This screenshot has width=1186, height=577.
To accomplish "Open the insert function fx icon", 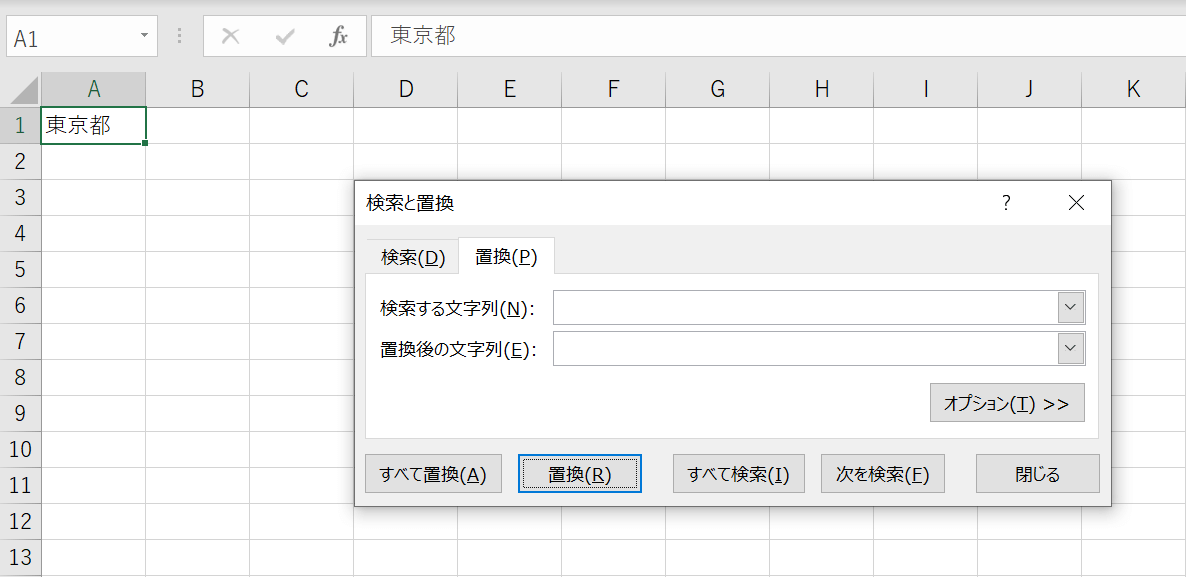I will pos(338,37).
